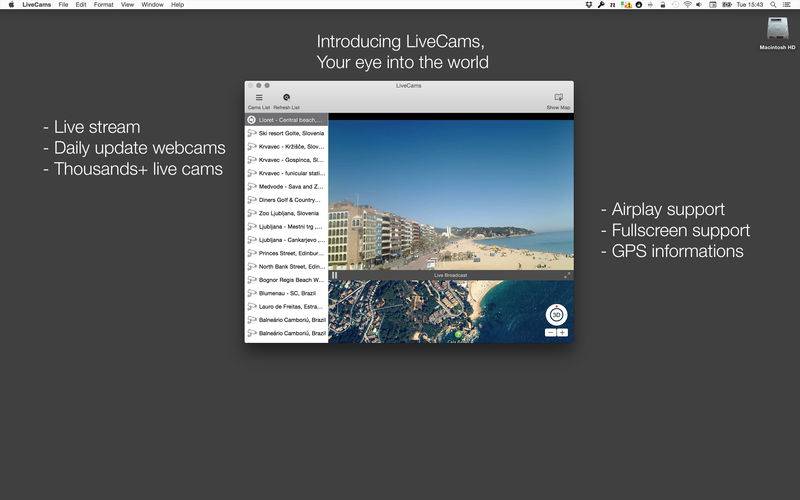Screen dimensions: 800x500
Task: Click camera icon beside Lauro de Freitas
Action: [252, 306]
